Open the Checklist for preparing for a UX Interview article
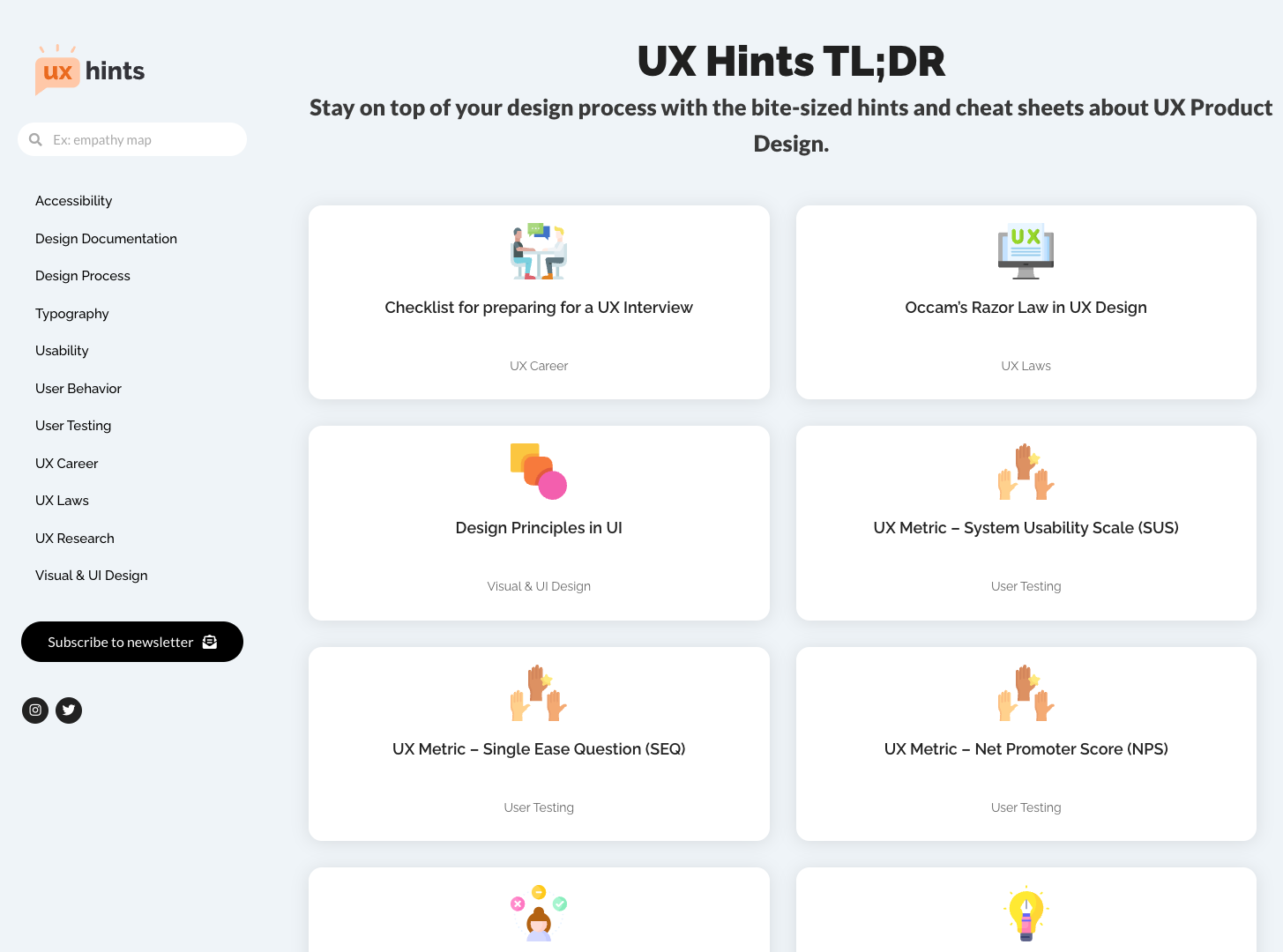This screenshot has width=1283, height=952. click(x=539, y=307)
